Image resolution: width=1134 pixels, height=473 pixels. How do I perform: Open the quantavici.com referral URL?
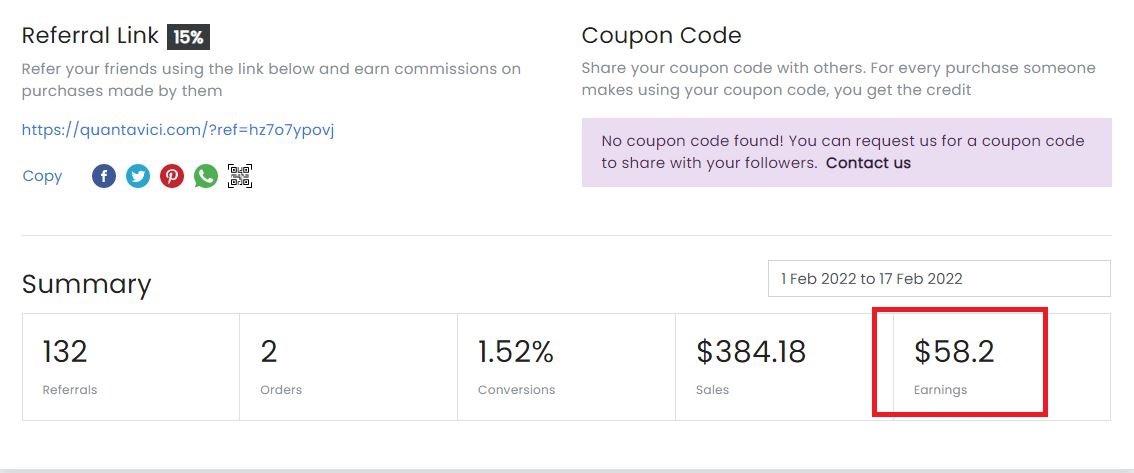pyautogui.click(x=178, y=130)
